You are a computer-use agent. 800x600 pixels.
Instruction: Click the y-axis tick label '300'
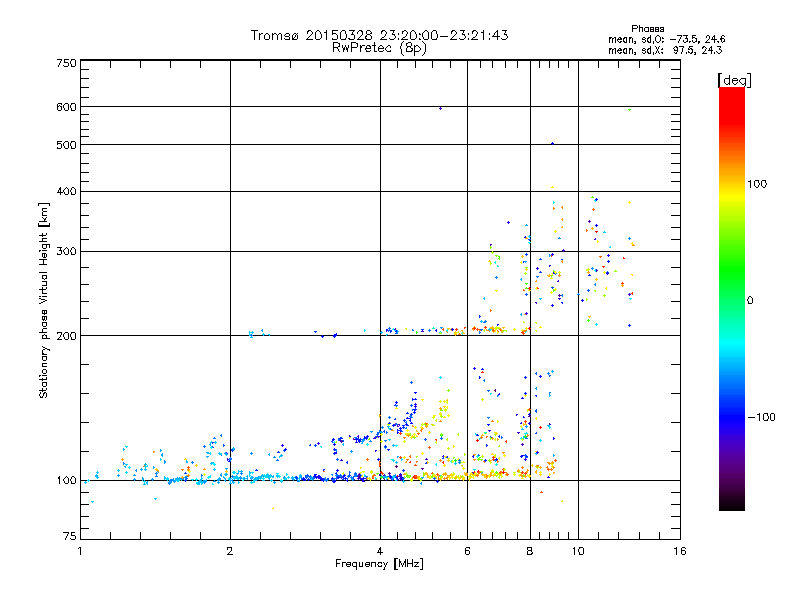(x=66, y=252)
